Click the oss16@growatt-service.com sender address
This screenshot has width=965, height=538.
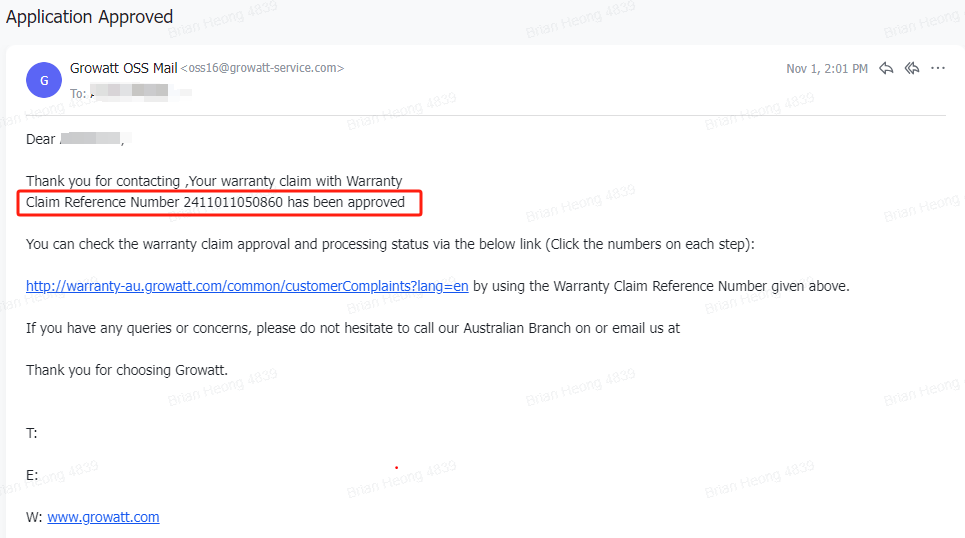tap(262, 69)
